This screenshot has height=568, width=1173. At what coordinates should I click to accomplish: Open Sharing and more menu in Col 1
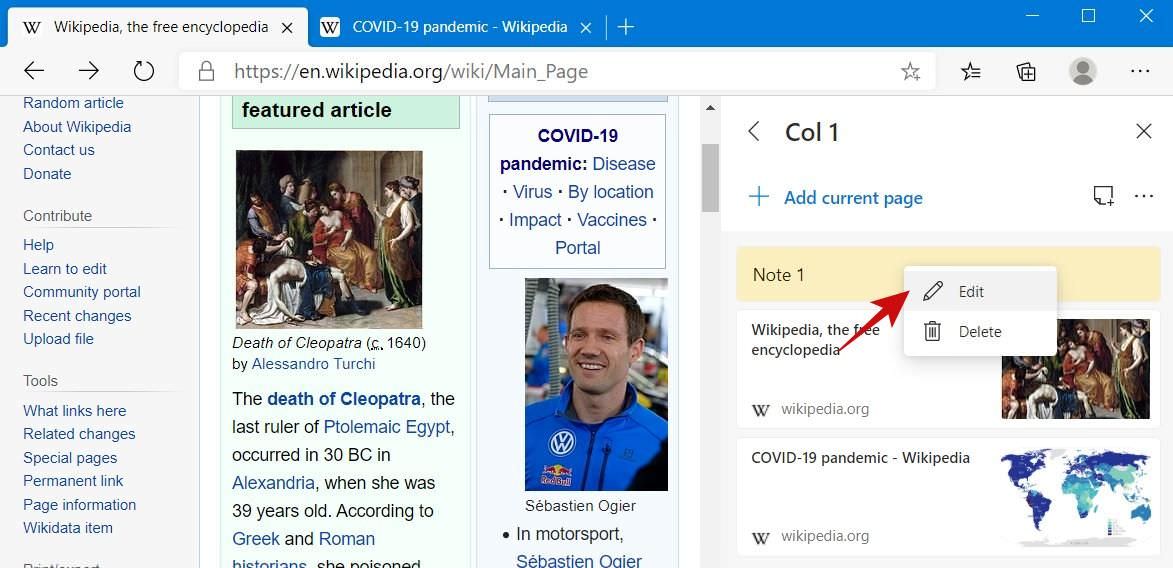coord(1144,196)
